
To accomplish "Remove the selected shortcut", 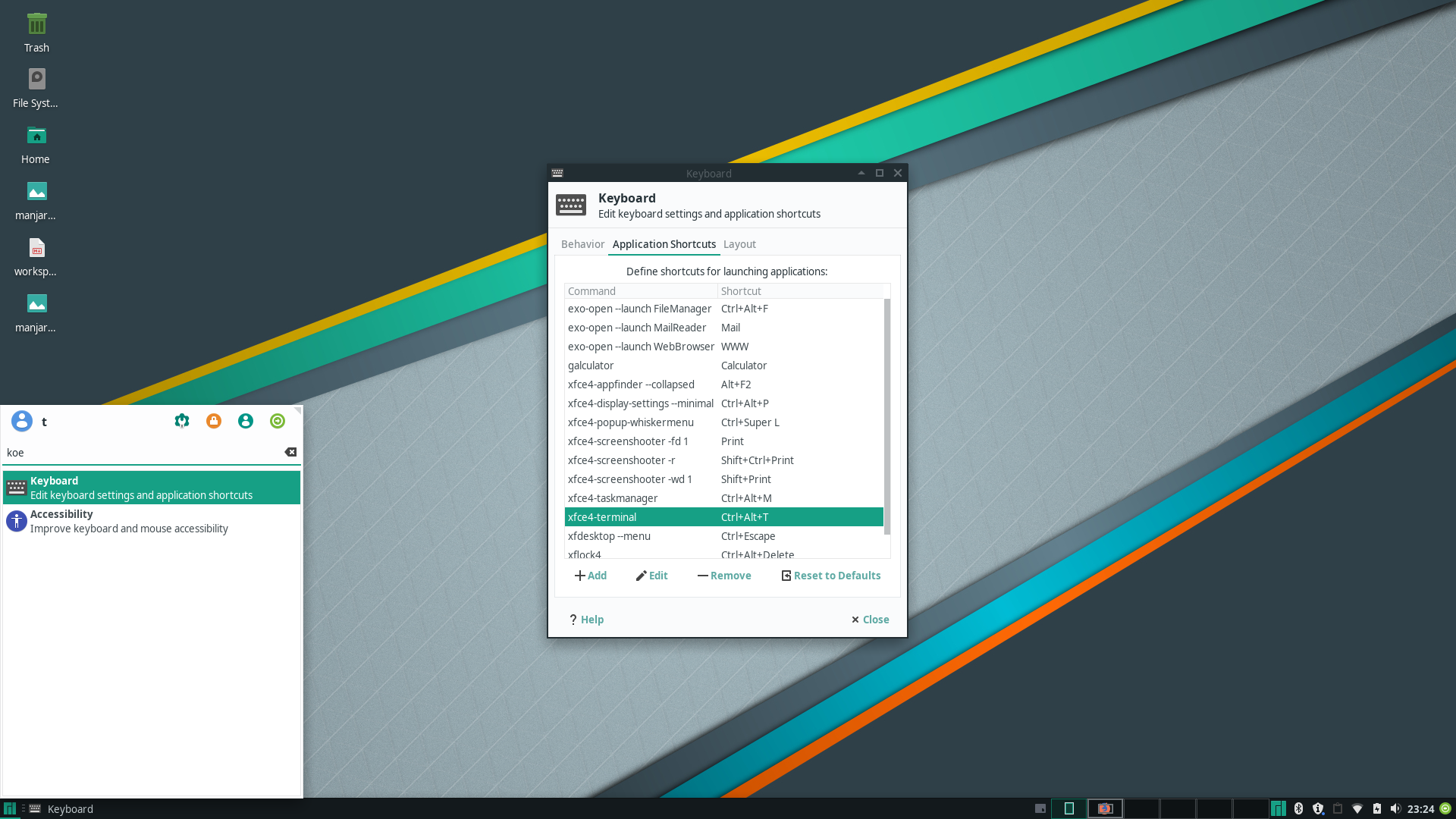I will pos(724,576).
